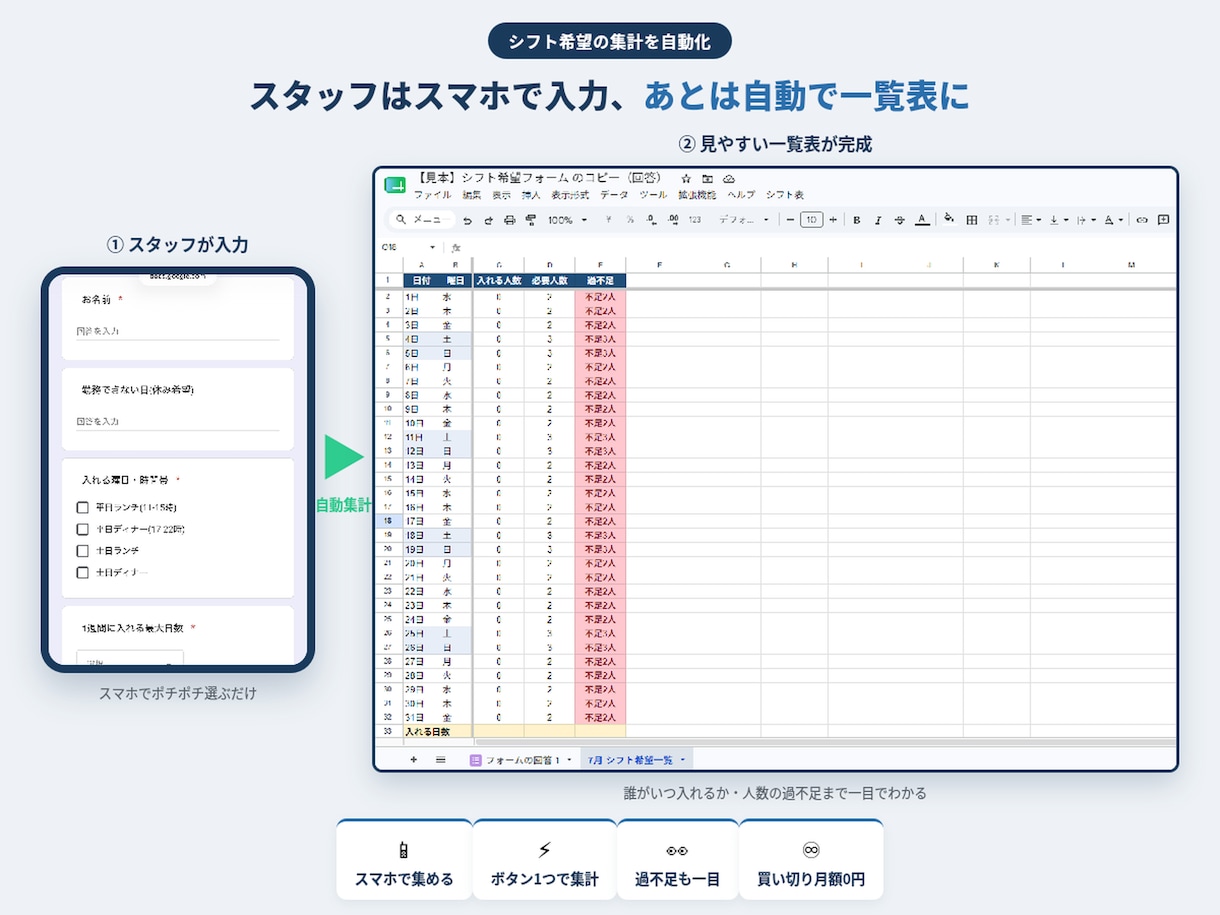Viewport: 1220px width, 915px height.
Task: Click the redo arrow in toolbar
Action: click(x=488, y=220)
